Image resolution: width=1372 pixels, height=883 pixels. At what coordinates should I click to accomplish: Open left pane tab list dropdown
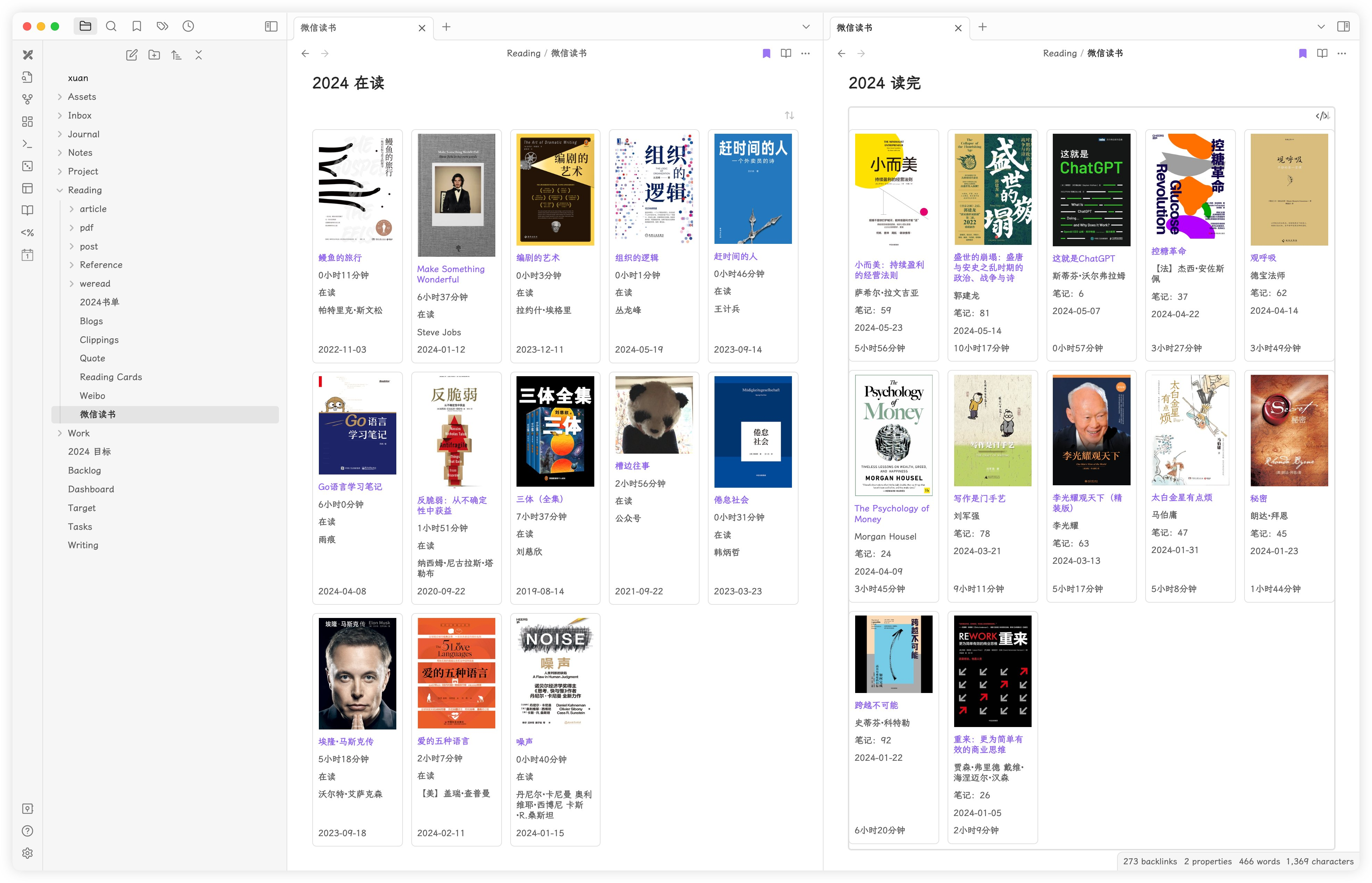(805, 27)
